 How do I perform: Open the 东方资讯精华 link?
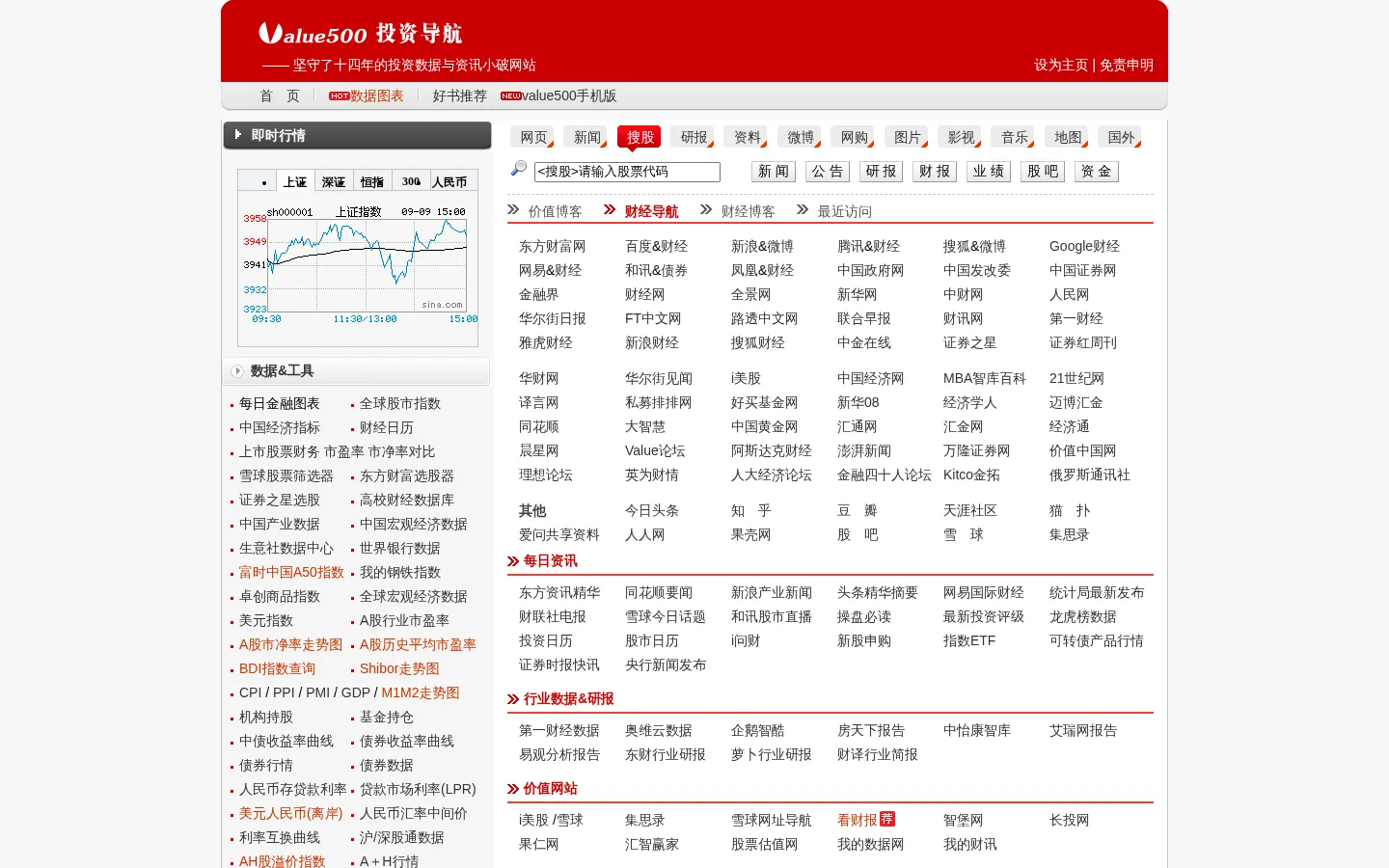pyautogui.click(x=558, y=592)
